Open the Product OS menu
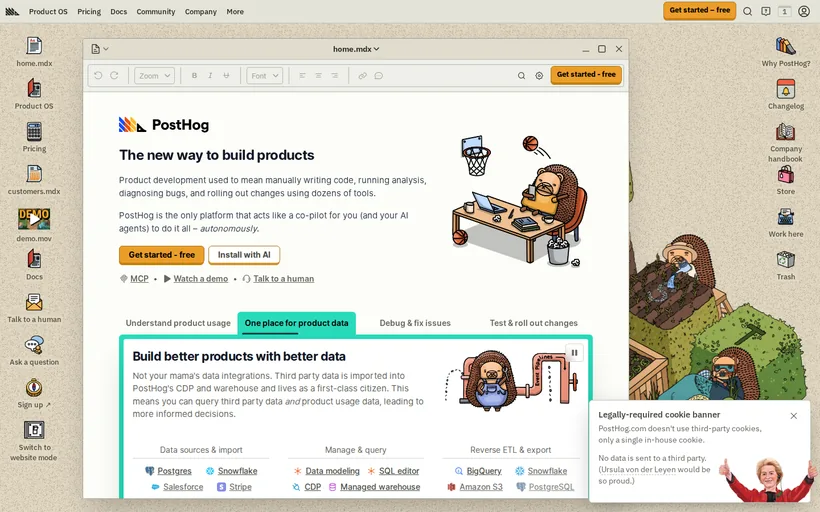 tap(48, 12)
